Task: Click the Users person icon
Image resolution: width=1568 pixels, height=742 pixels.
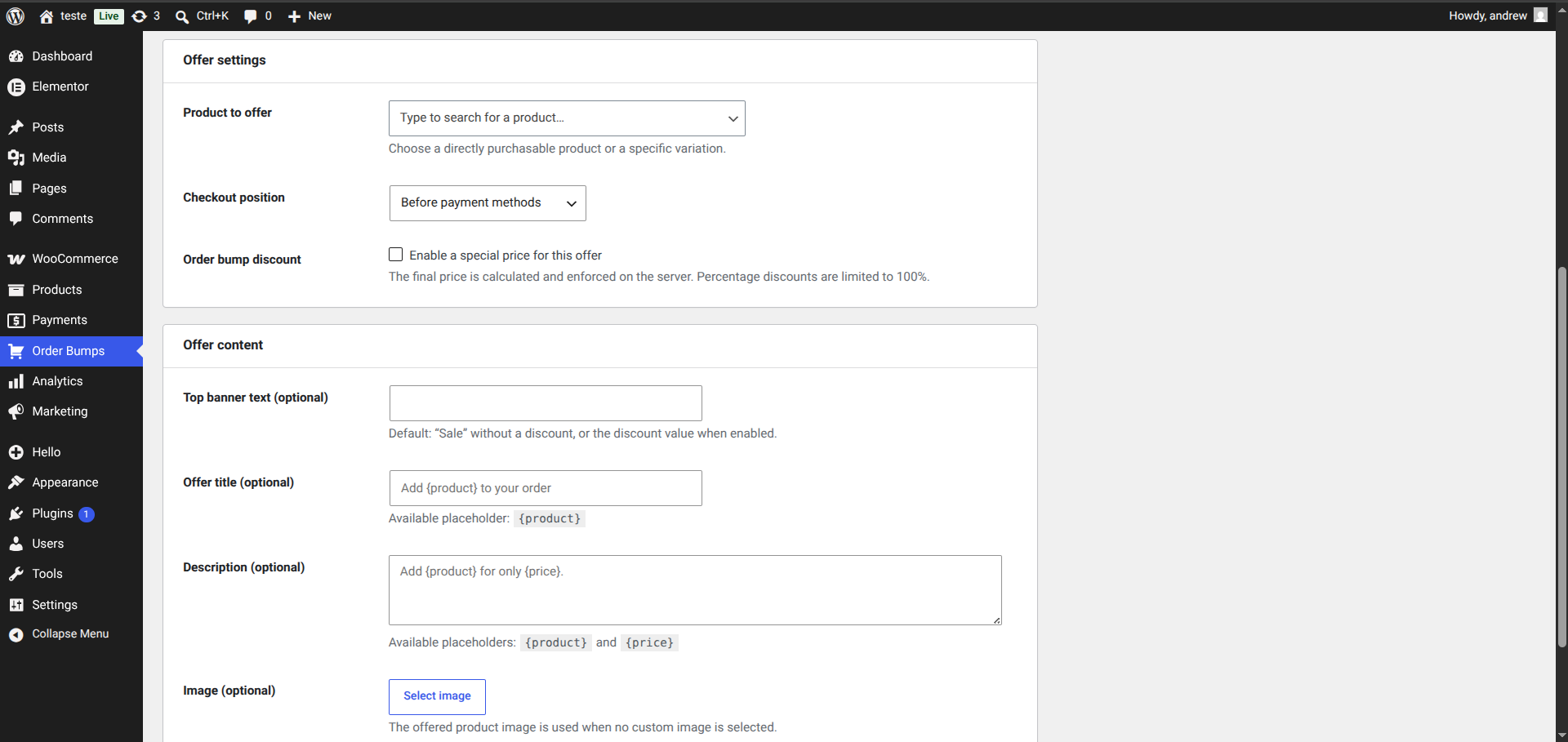Action: (x=16, y=544)
